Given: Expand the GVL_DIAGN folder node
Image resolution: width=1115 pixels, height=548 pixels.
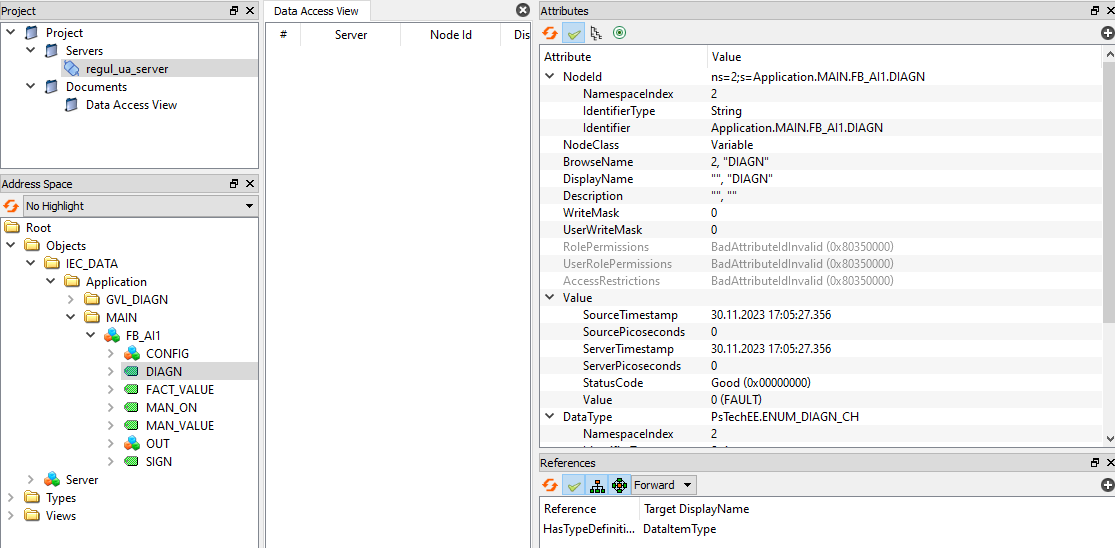Looking at the screenshot, I should (71, 300).
